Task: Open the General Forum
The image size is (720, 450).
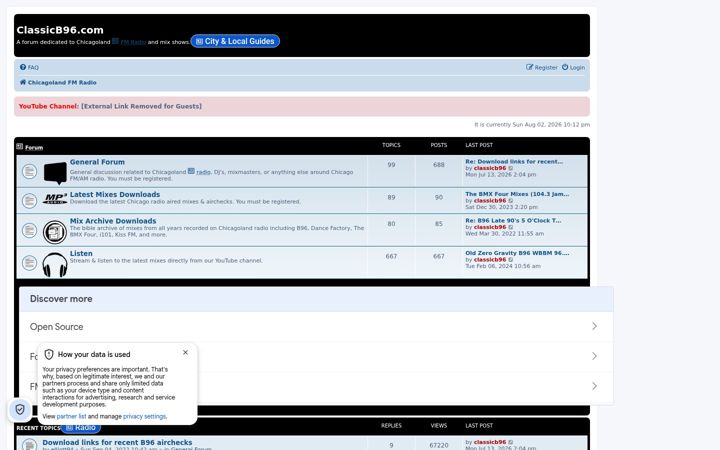Action: point(97,162)
